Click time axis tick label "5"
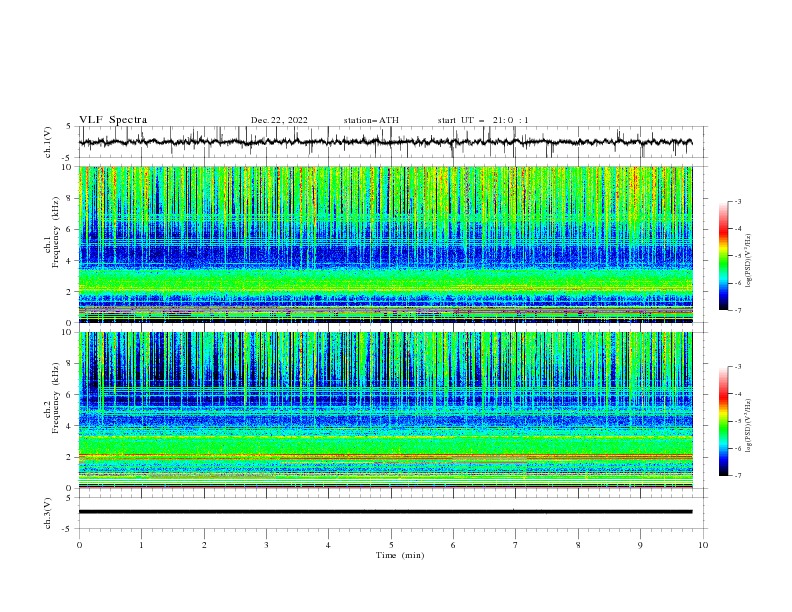792x612 pixels. point(391,545)
